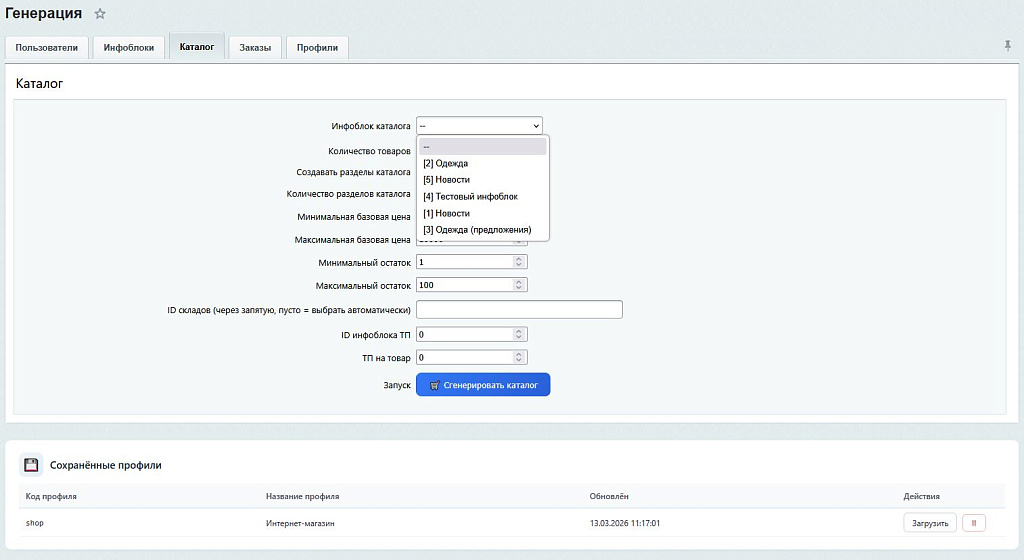Click Загрузить for the shop profile
This screenshot has height=560, width=1024.
click(x=929, y=522)
